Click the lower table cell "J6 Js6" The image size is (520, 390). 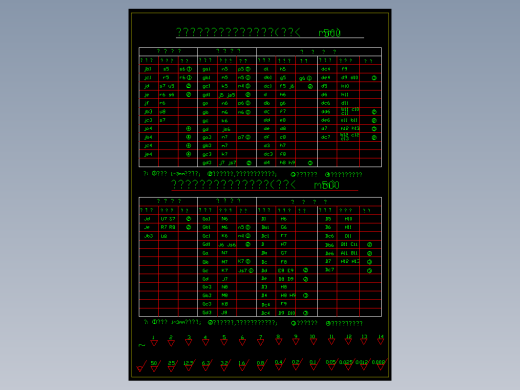227,245
